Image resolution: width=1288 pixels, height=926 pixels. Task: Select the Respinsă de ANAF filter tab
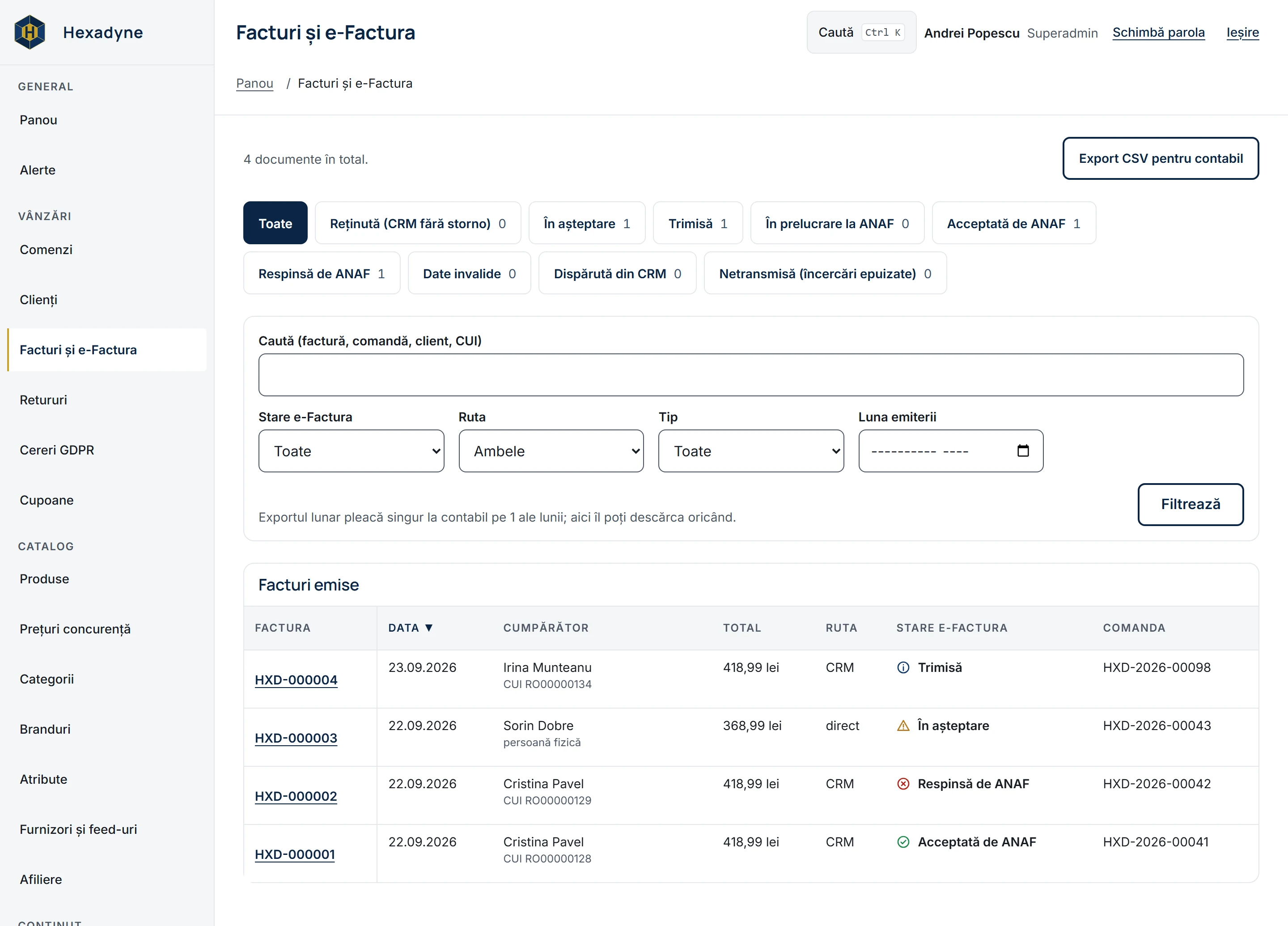pyautogui.click(x=322, y=273)
